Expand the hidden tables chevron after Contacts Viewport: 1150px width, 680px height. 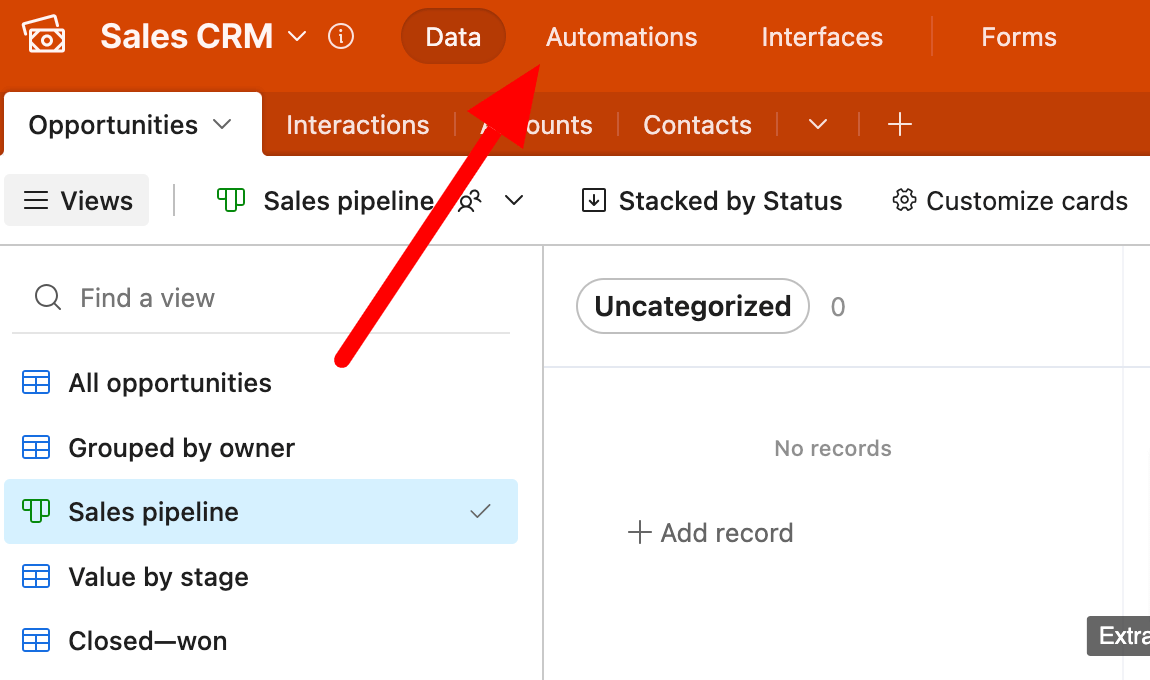click(x=818, y=125)
